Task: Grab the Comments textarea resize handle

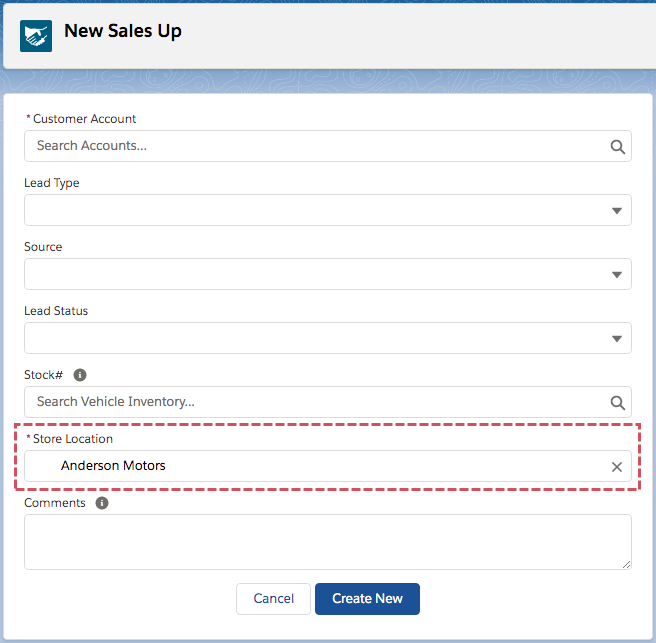Action: tap(626, 565)
